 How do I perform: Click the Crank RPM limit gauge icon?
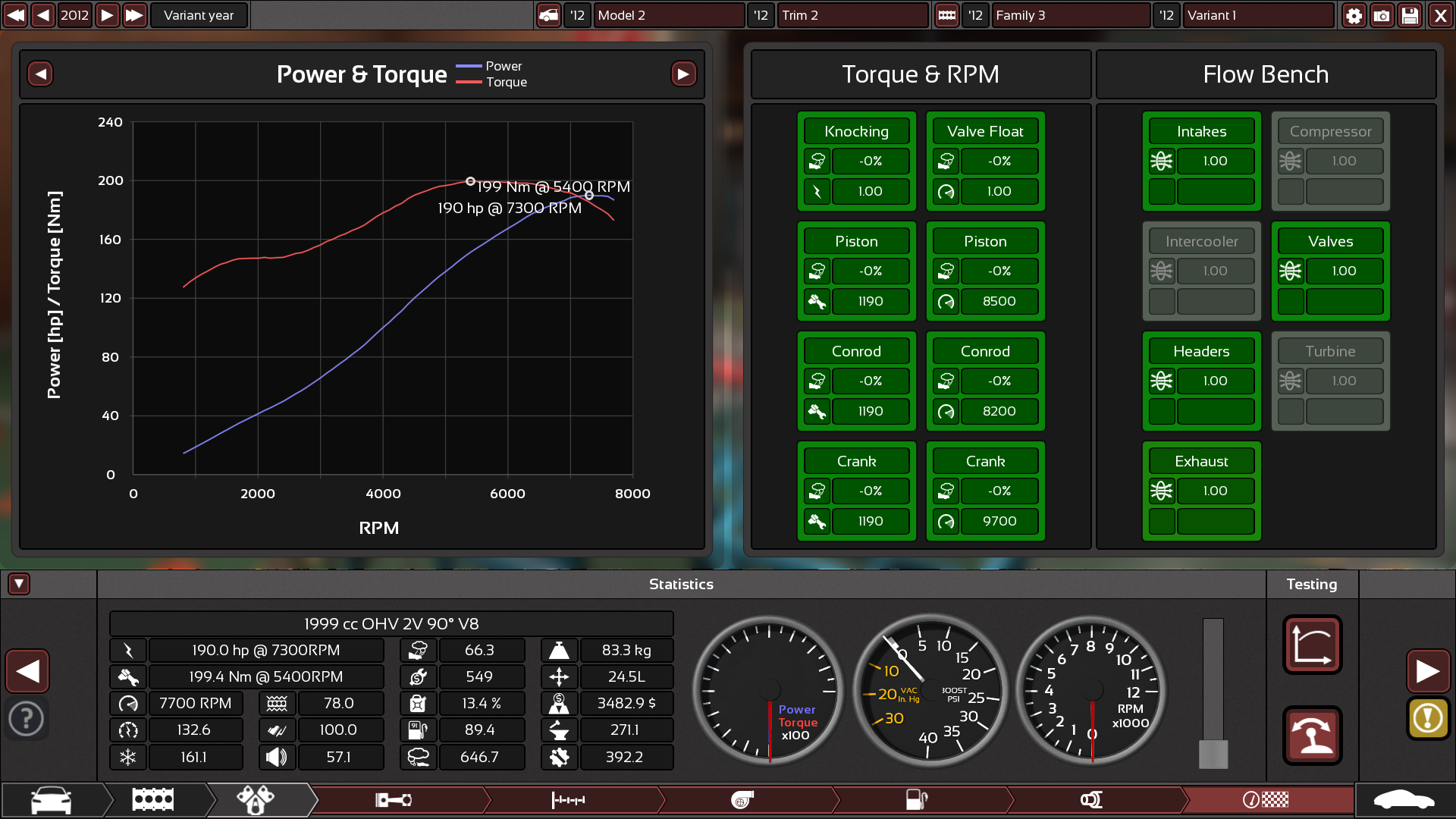[x=946, y=521]
